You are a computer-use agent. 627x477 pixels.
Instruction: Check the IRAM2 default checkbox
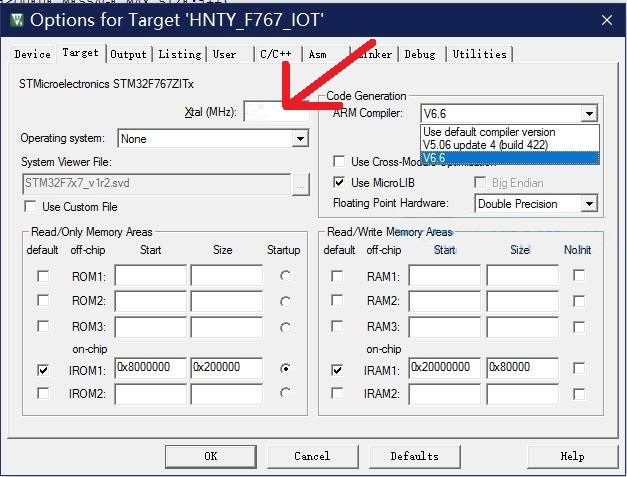pos(337,393)
